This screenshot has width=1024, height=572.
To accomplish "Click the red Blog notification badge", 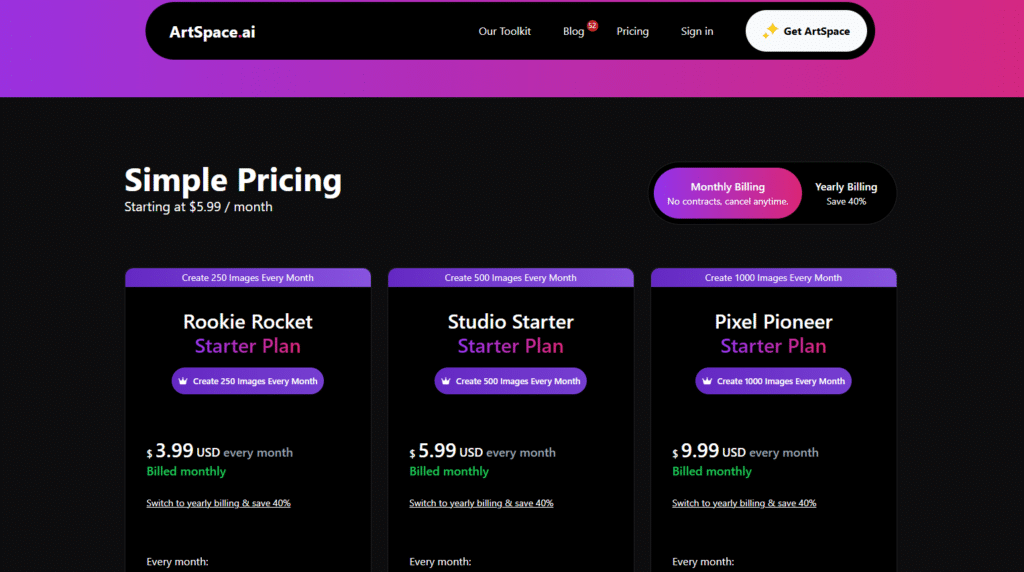I will [592, 25].
